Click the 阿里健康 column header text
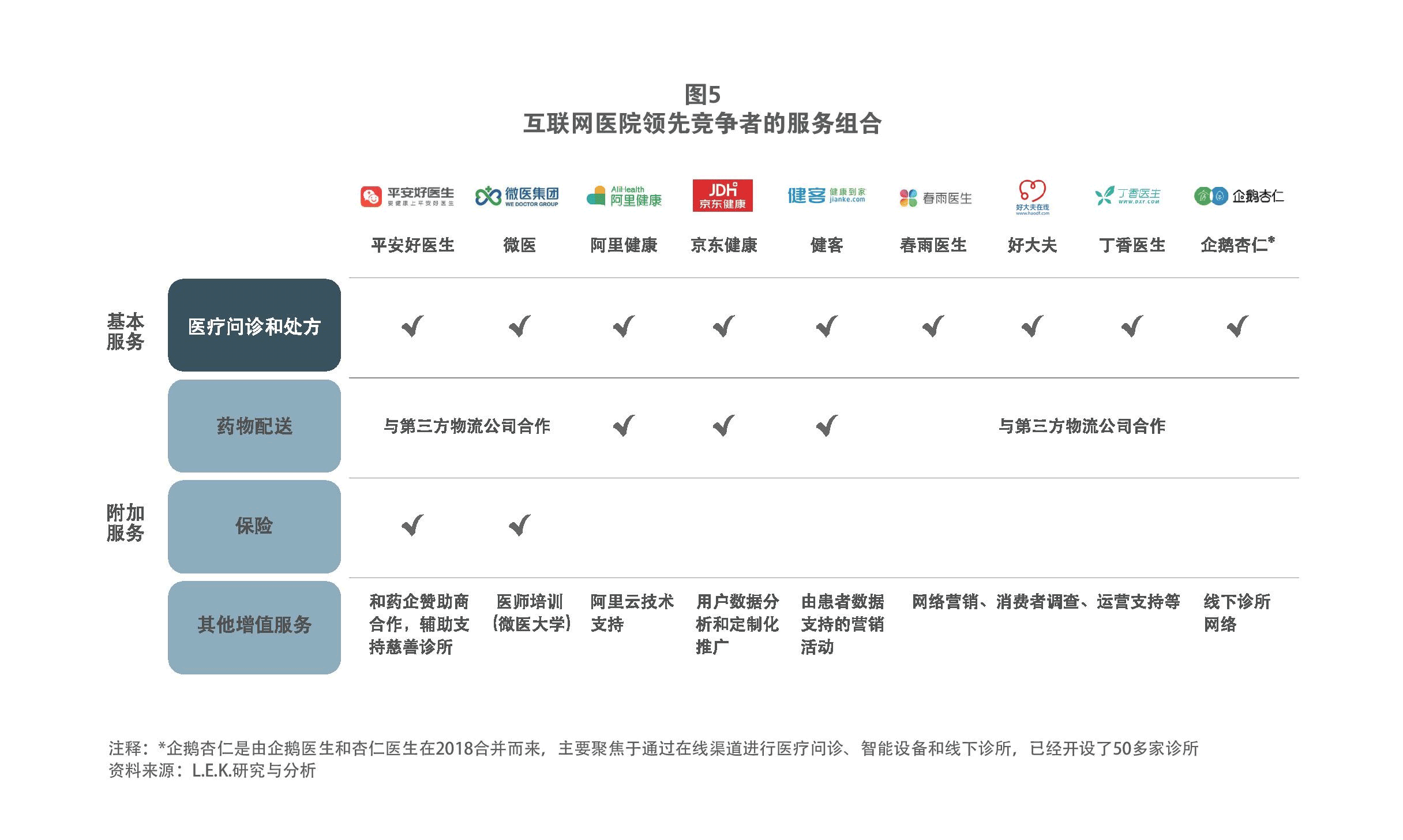The width and height of the screenshot is (1403, 840). pos(624,245)
